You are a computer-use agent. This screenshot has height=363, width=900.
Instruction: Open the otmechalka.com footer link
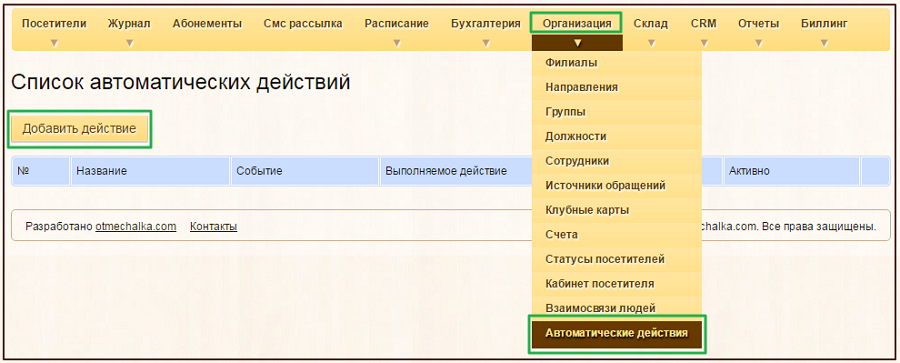pyautogui.click(x=135, y=226)
